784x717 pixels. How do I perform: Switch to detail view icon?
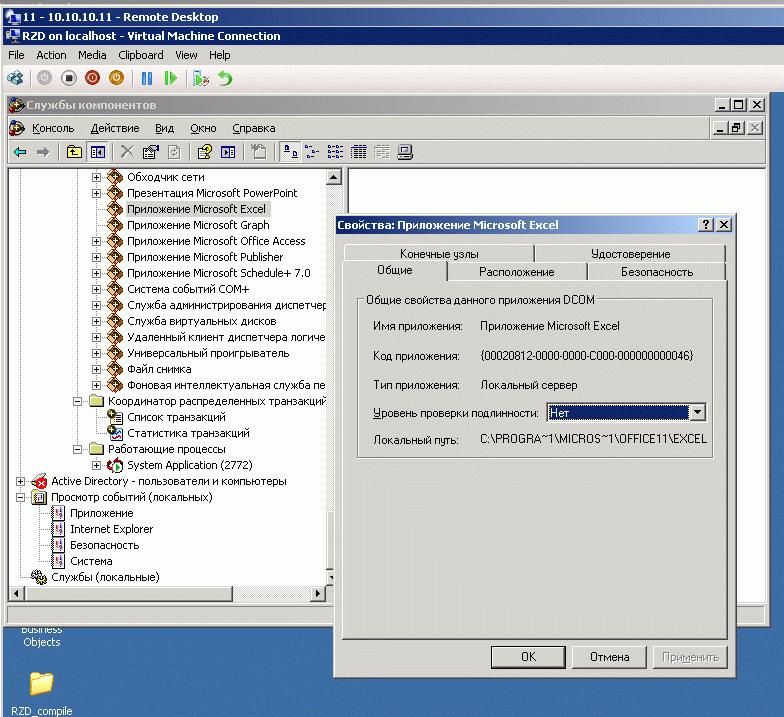[x=358, y=152]
